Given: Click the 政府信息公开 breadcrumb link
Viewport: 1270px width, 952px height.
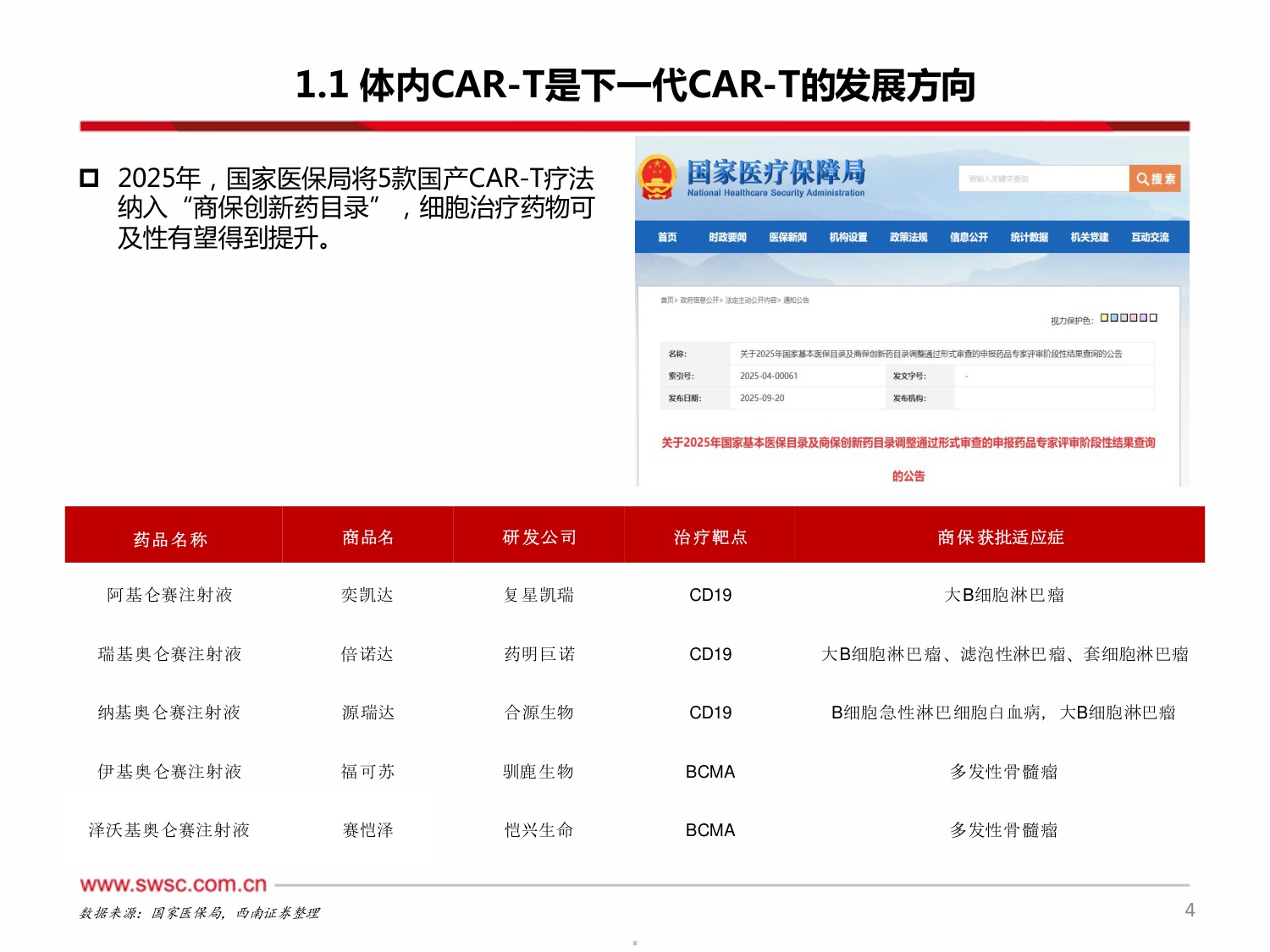Looking at the screenshot, I should tap(699, 300).
